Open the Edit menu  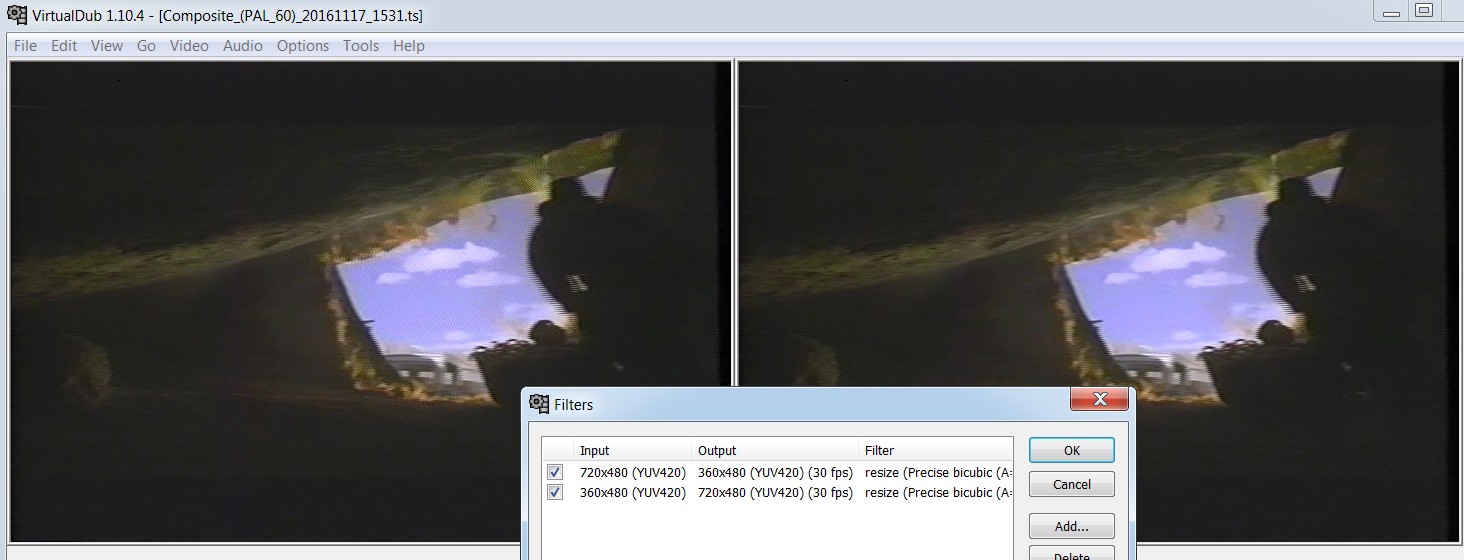(x=64, y=46)
